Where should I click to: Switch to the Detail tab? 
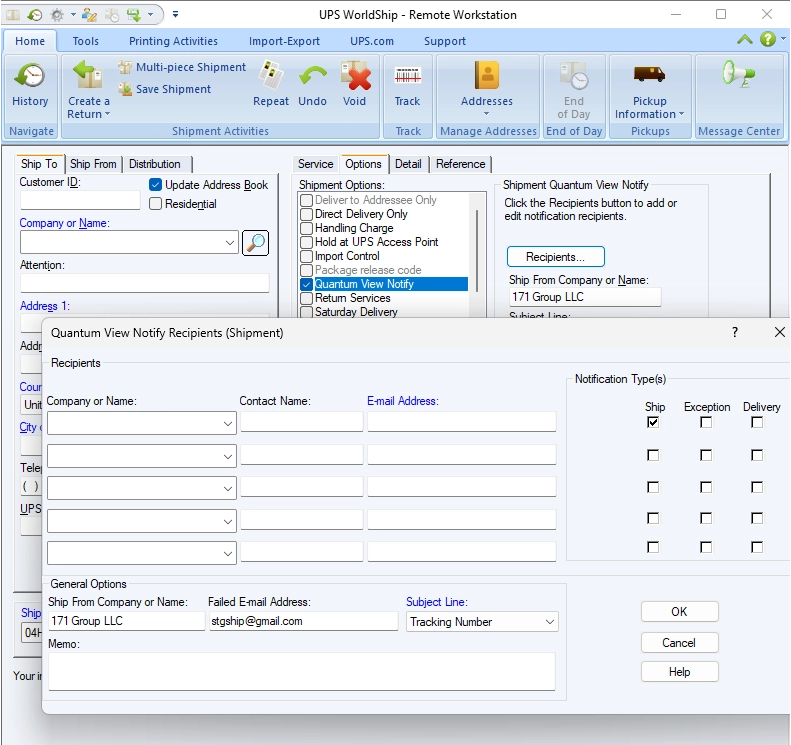click(408, 164)
